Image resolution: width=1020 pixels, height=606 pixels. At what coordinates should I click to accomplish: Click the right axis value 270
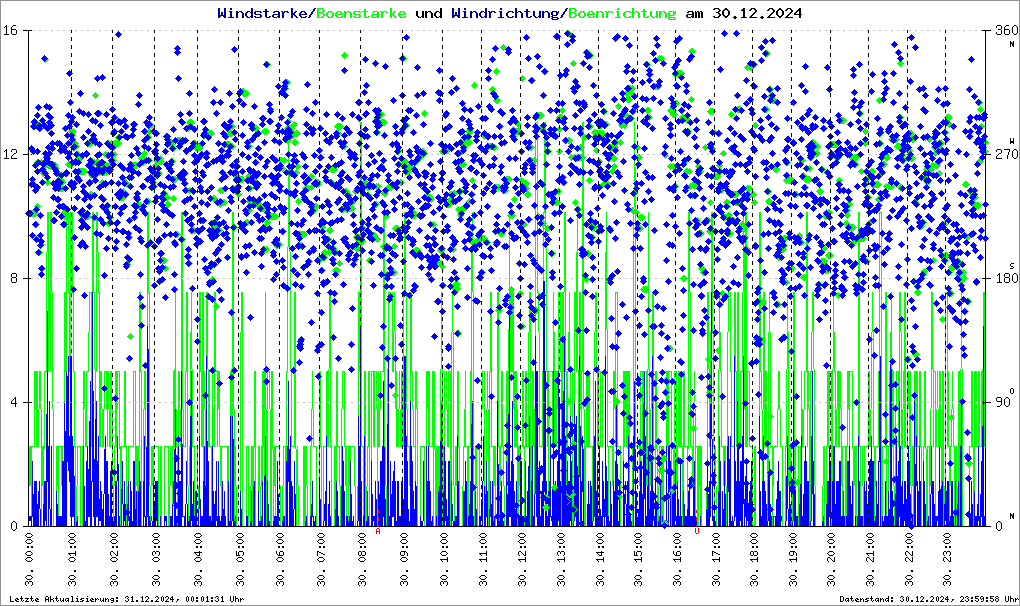point(1002,154)
